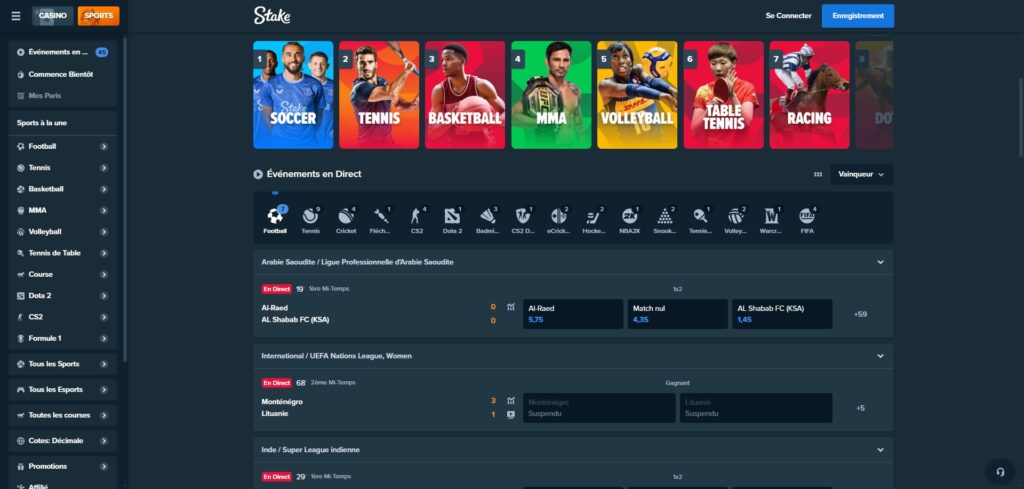Select the Soccer sport card
Screen dimensions: 1024x489
(x=293, y=95)
